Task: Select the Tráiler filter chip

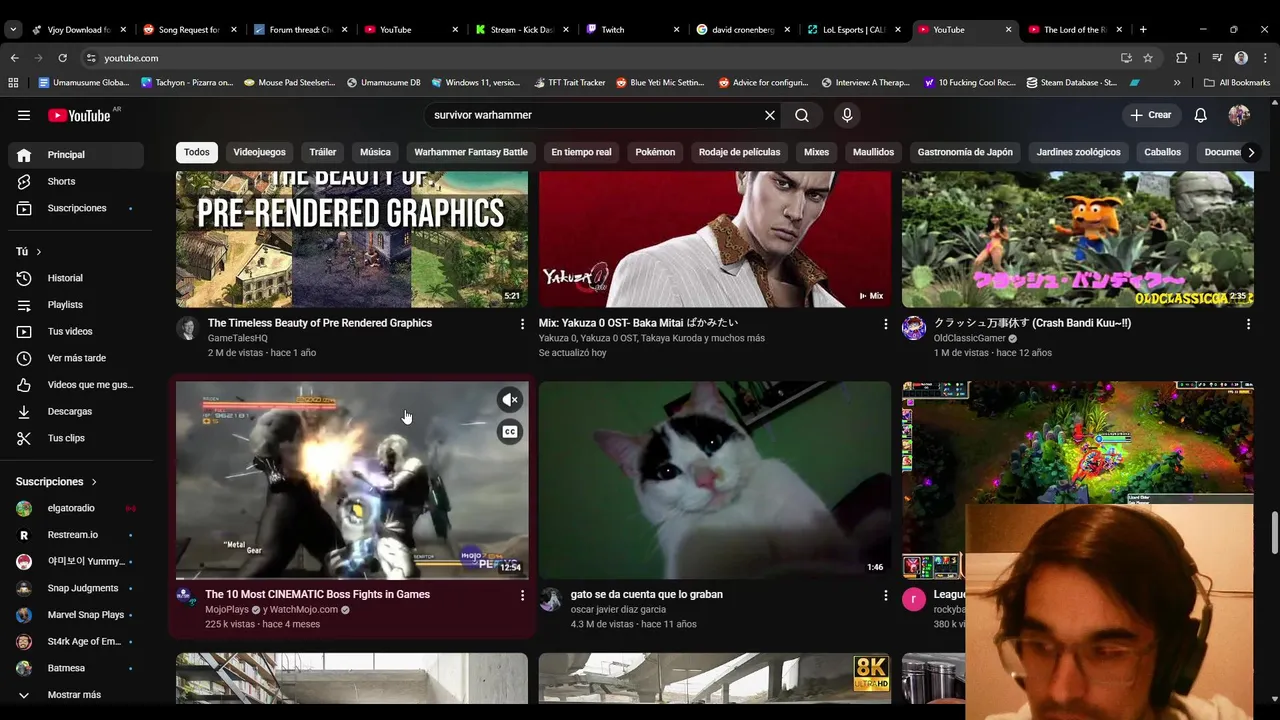Action: [323, 152]
